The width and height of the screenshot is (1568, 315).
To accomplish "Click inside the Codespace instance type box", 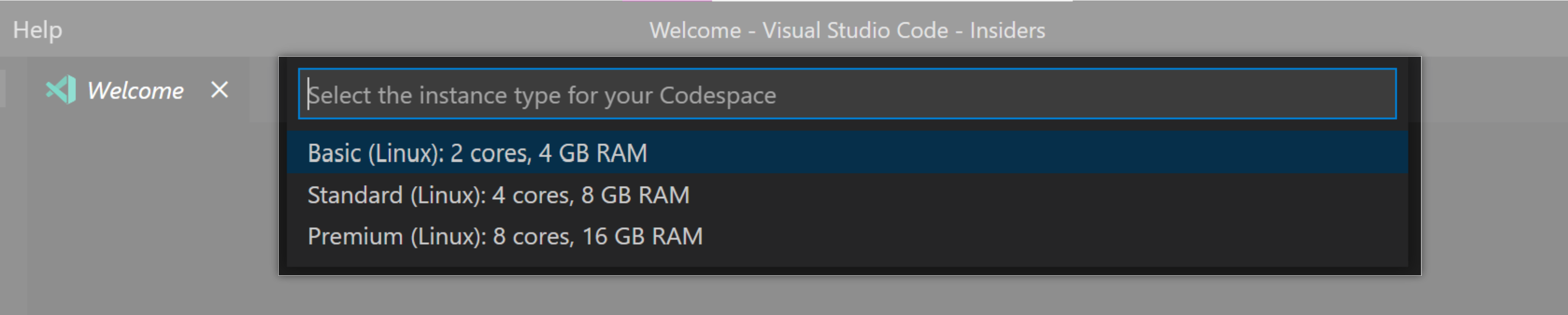I will (846, 94).
